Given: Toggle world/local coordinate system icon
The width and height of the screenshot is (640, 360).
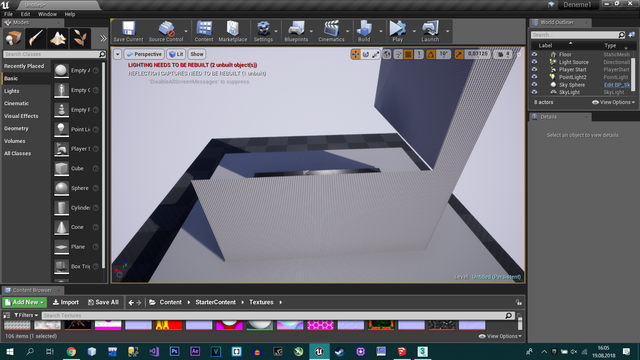Looking at the screenshot, I should [x=387, y=54].
